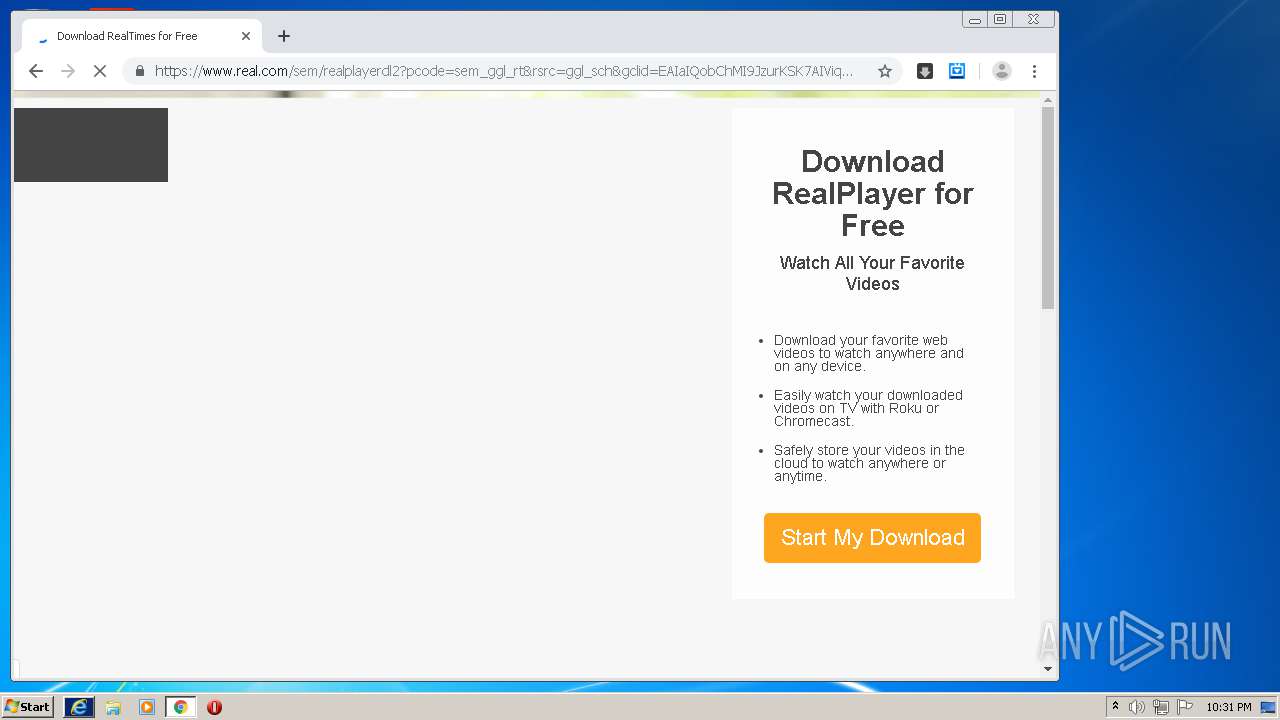1280x720 pixels.
Task: Minimize the Chrome window
Action: [975, 19]
